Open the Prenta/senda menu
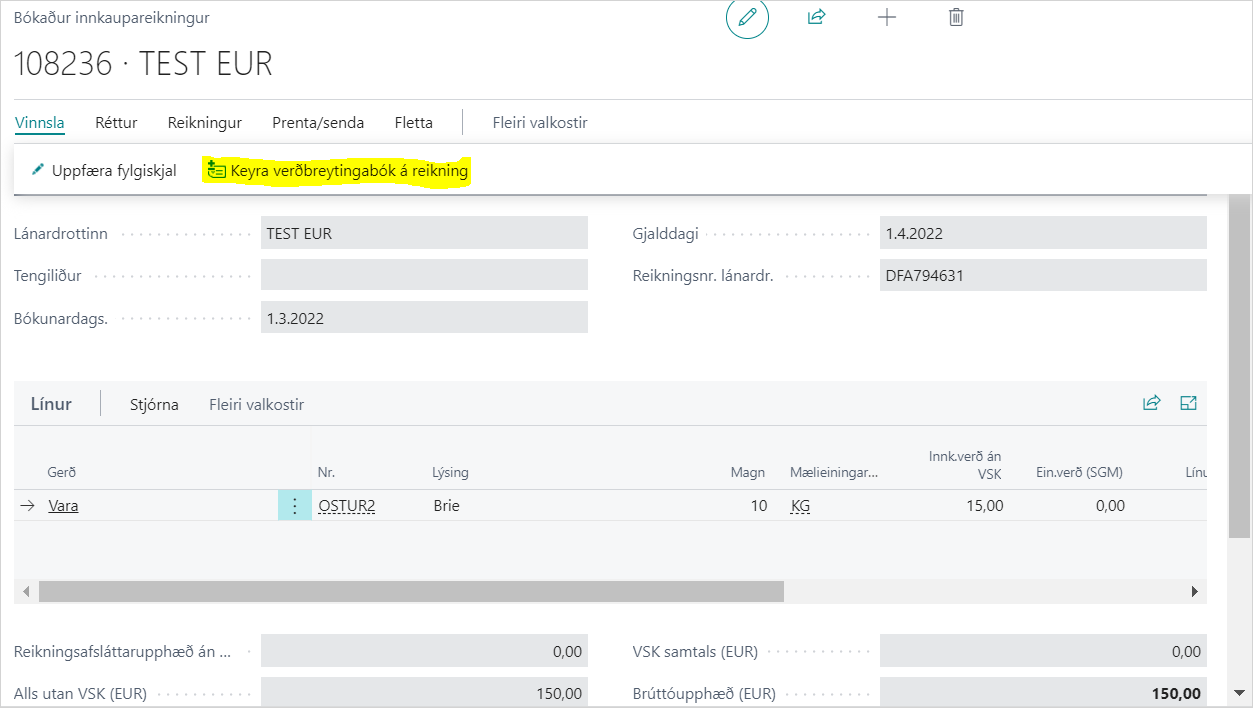Screen dimensions: 1253x708 click(318, 123)
